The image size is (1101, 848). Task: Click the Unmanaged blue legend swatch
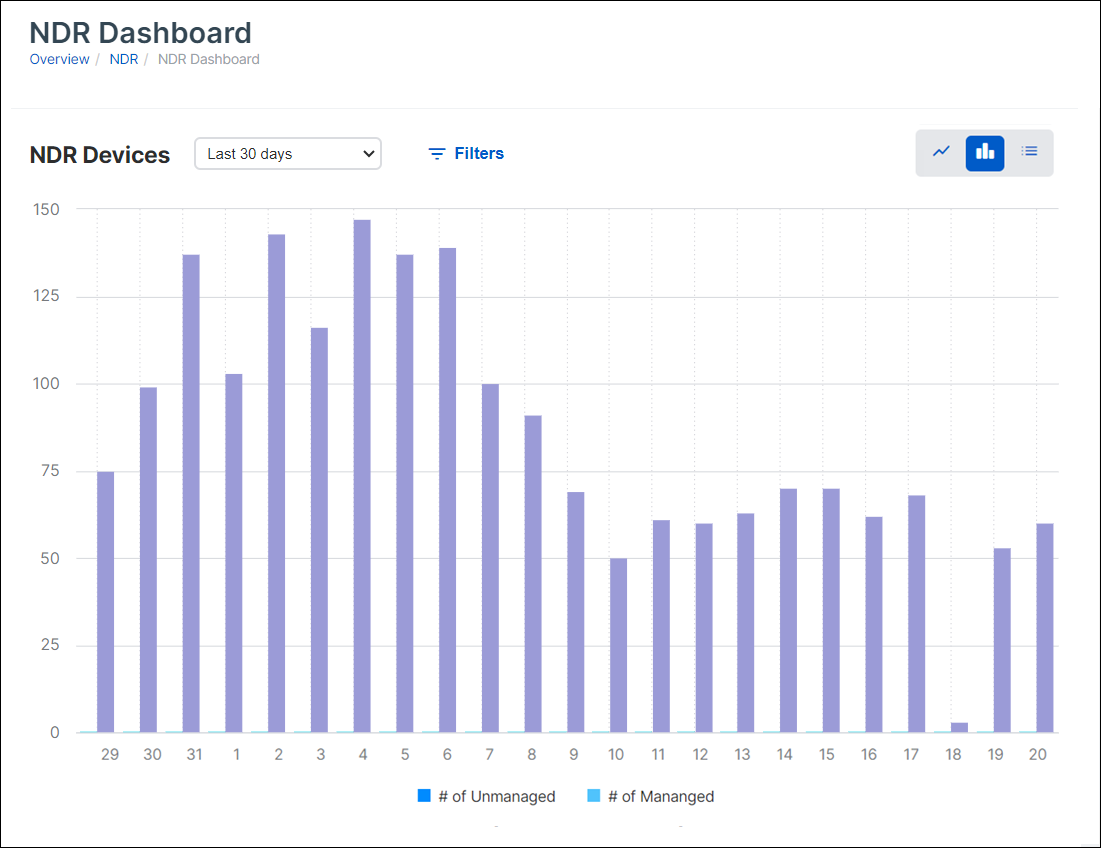[x=424, y=796]
